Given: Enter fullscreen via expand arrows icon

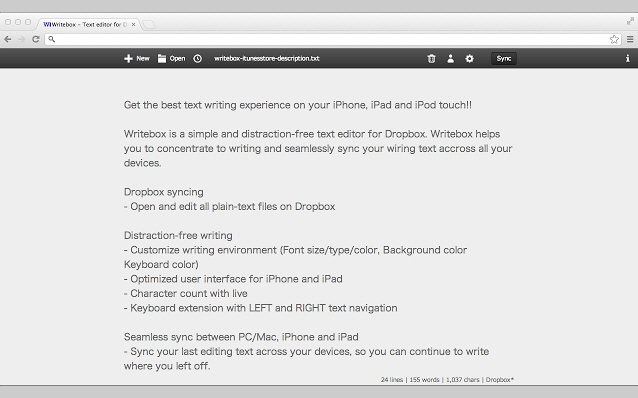Looking at the screenshot, I should 630,21.
